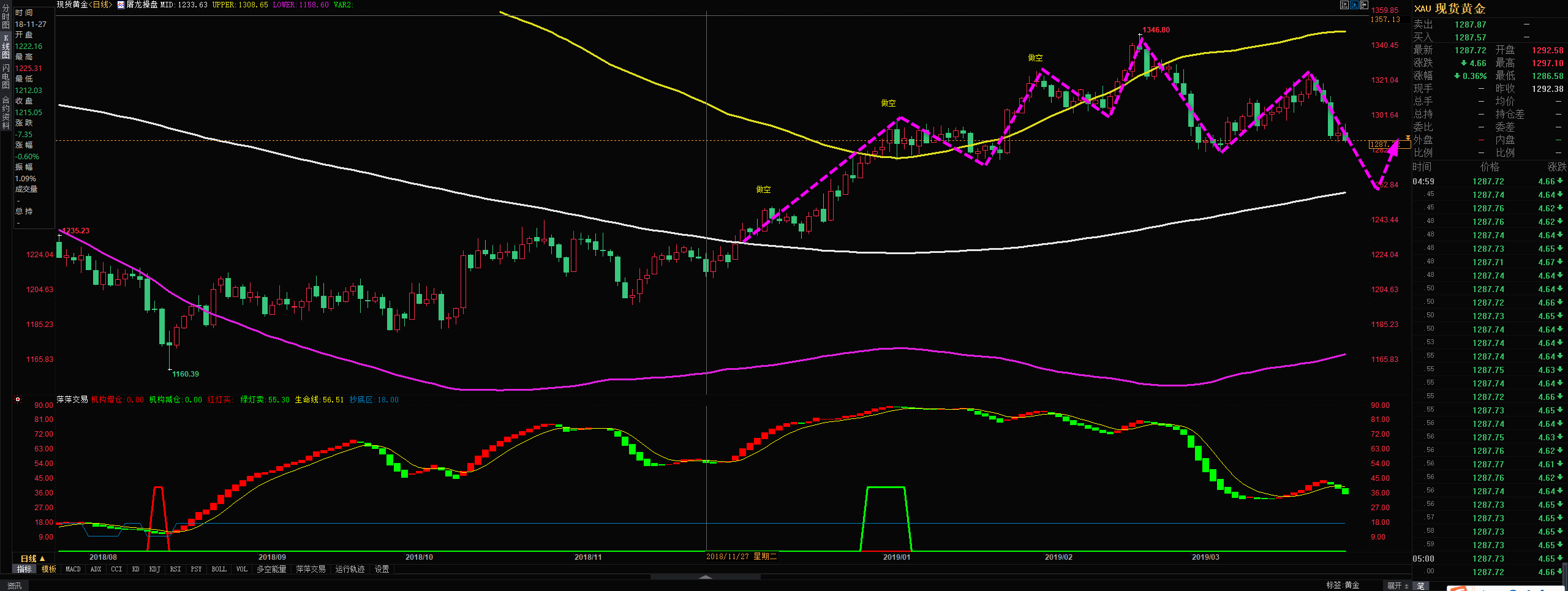Toggle the 指标 mode button

point(24,569)
